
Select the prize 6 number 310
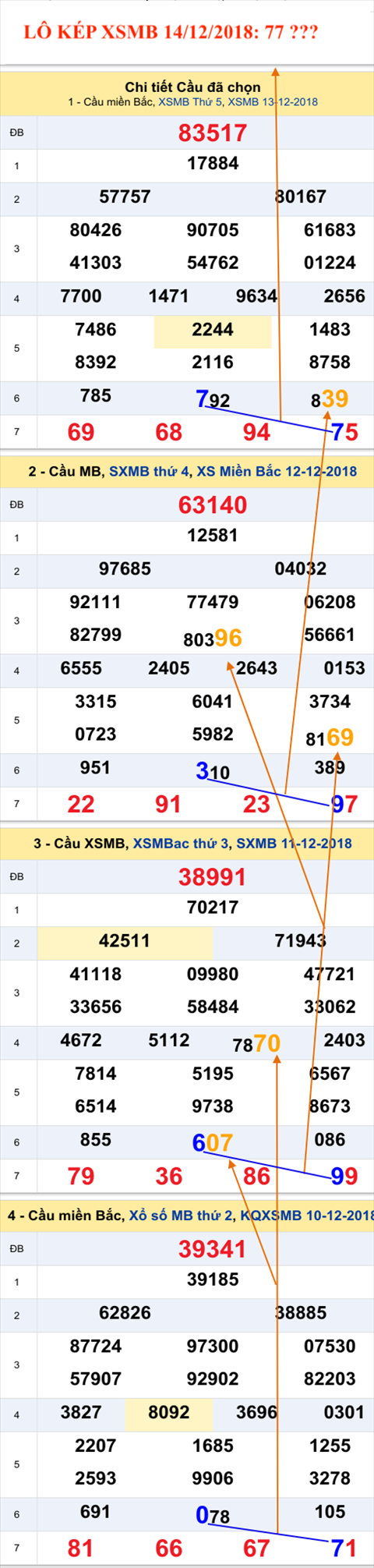click(x=213, y=772)
